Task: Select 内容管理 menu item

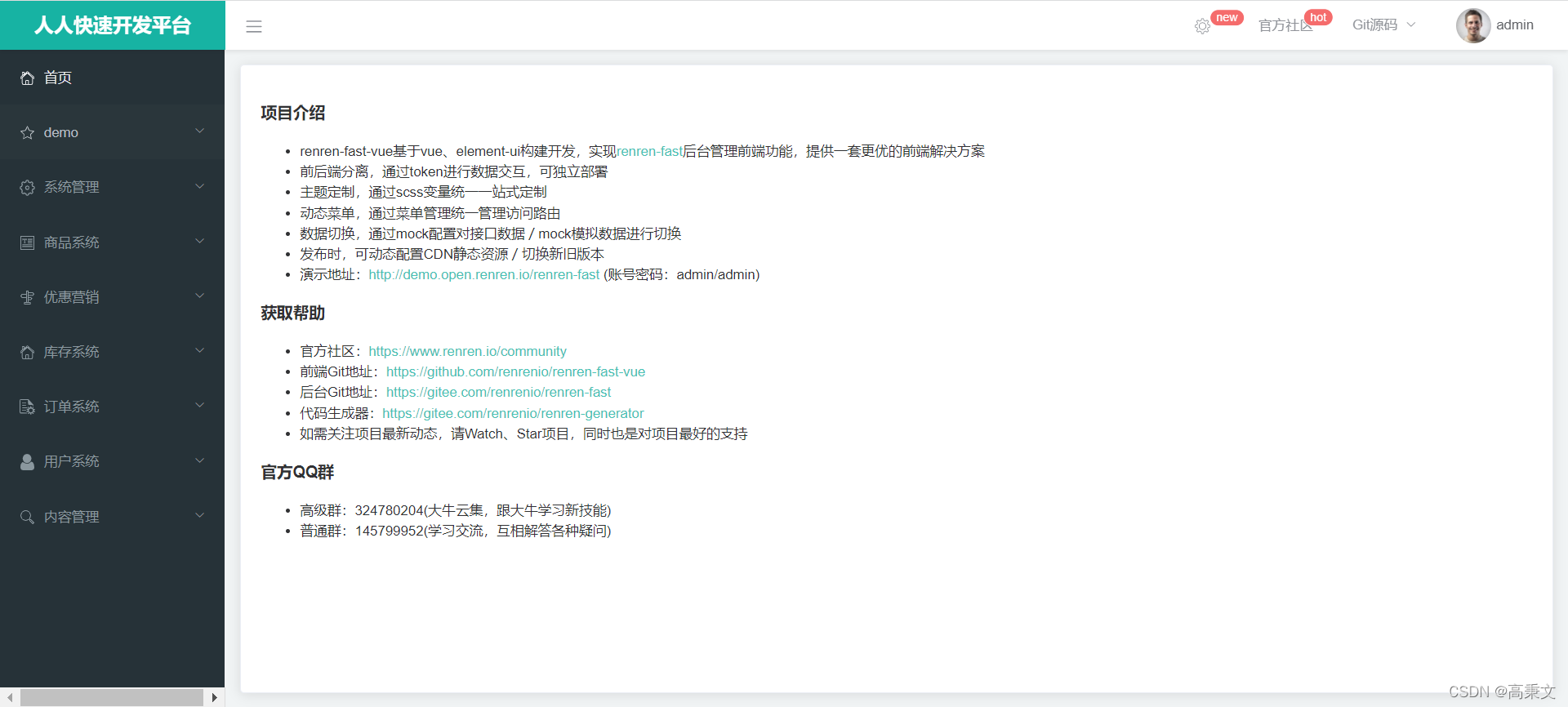Action: click(x=112, y=517)
